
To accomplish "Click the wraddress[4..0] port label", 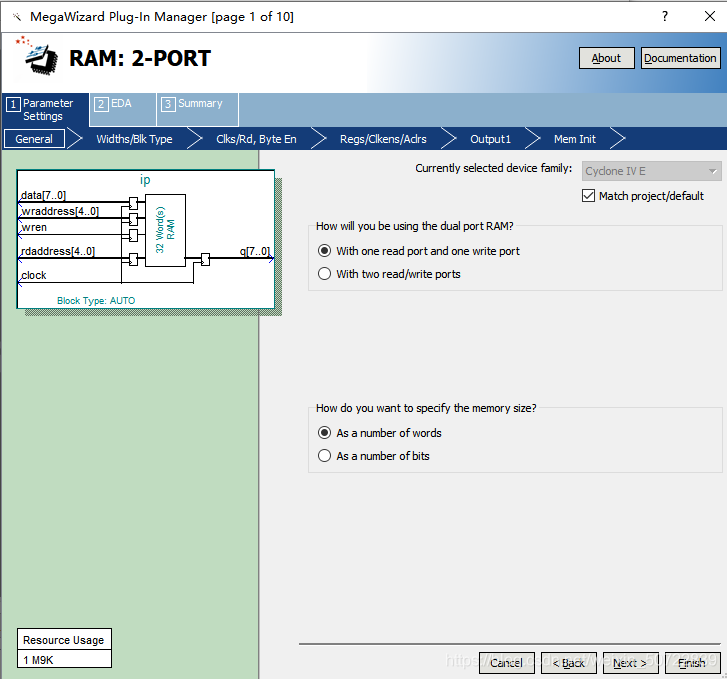I will [x=60, y=211].
